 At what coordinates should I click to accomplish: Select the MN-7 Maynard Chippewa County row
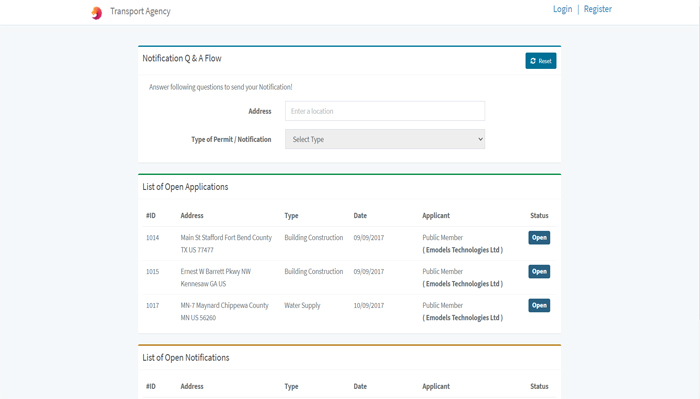point(349,312)
